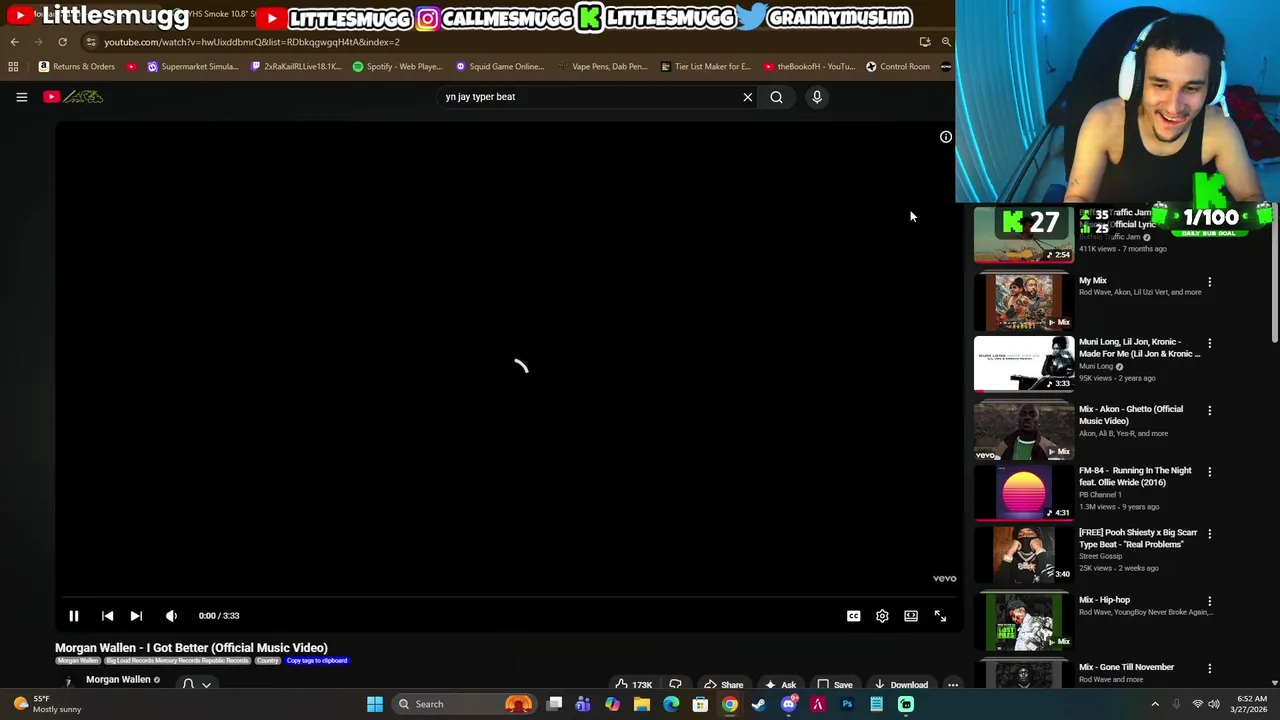Open Morgan Wallen channel name
The width and height of the screenshot is (1280, 720).
pos(118,680)
